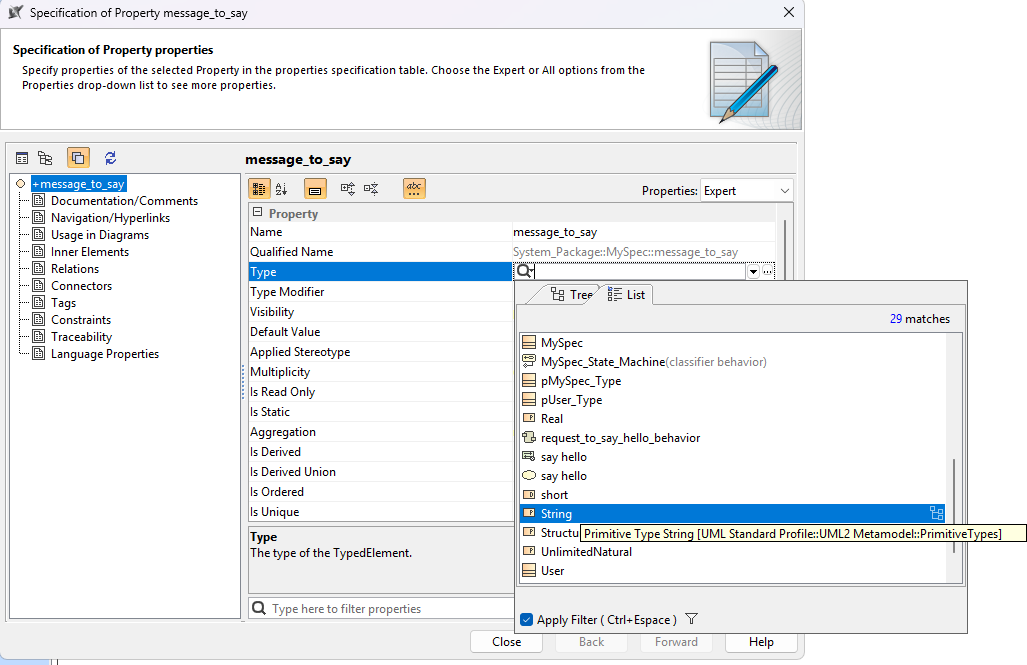Switch to the List tab

(626, 294)
